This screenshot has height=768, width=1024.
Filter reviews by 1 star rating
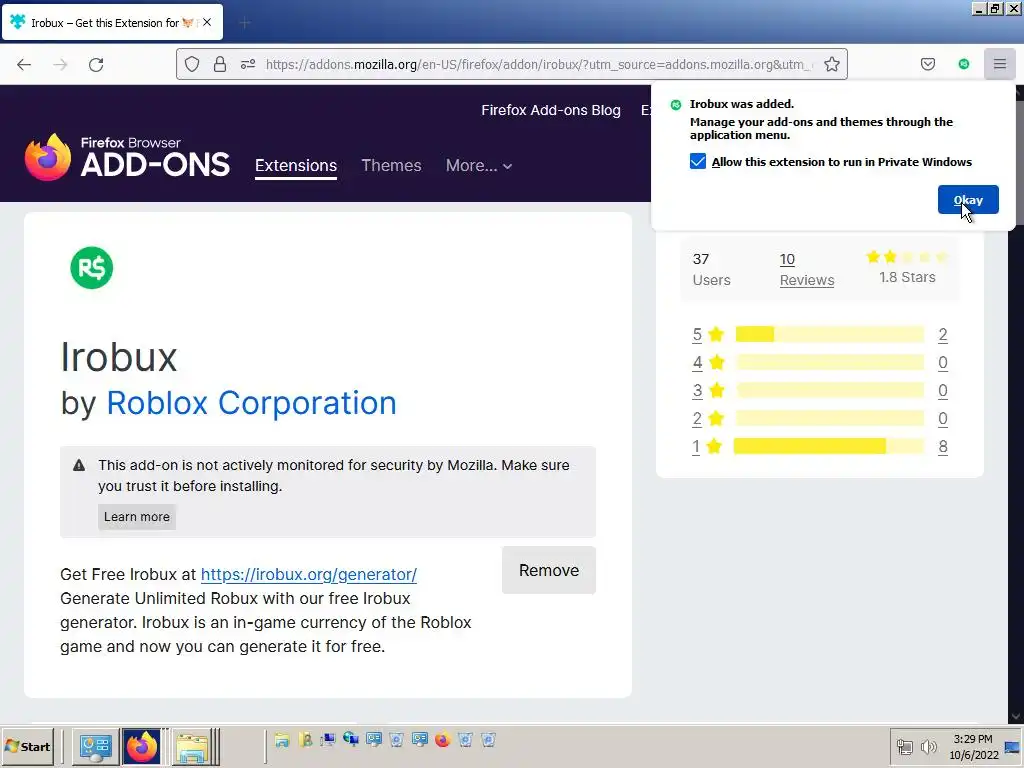tap(709, 446)
